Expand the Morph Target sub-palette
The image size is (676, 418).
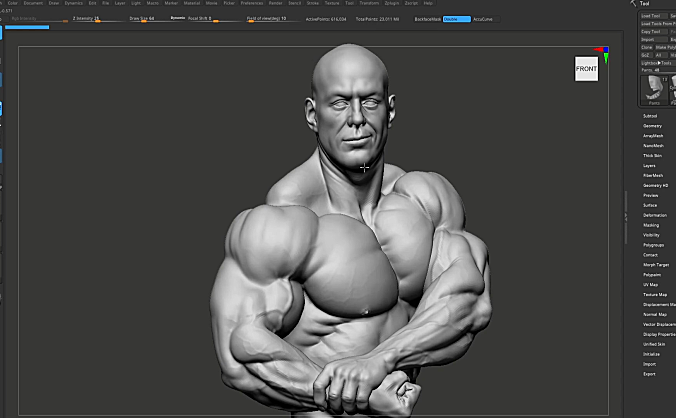(656, 265)
